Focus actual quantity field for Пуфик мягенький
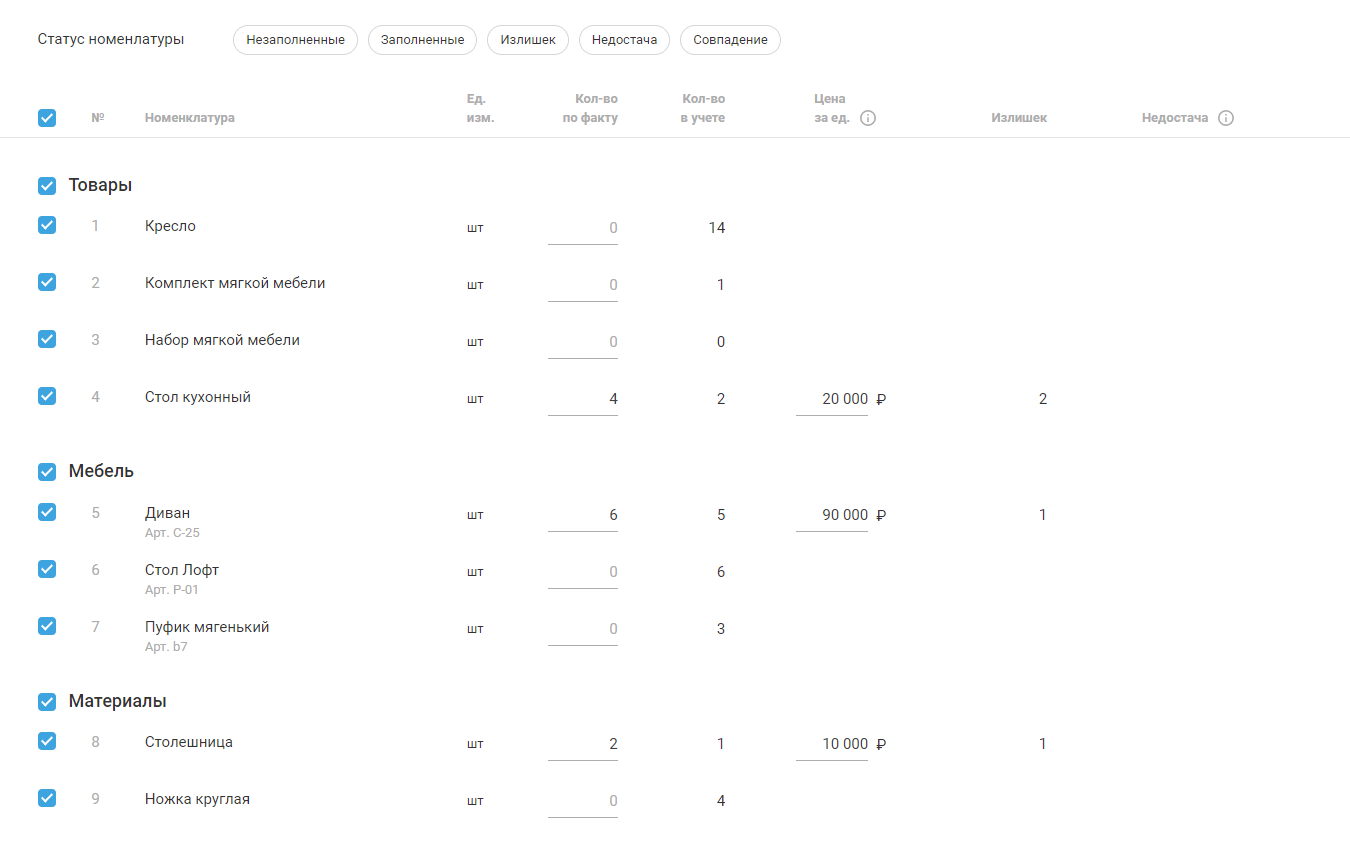The width and height of the screenshot is (1350, 852). coord(584,630)
